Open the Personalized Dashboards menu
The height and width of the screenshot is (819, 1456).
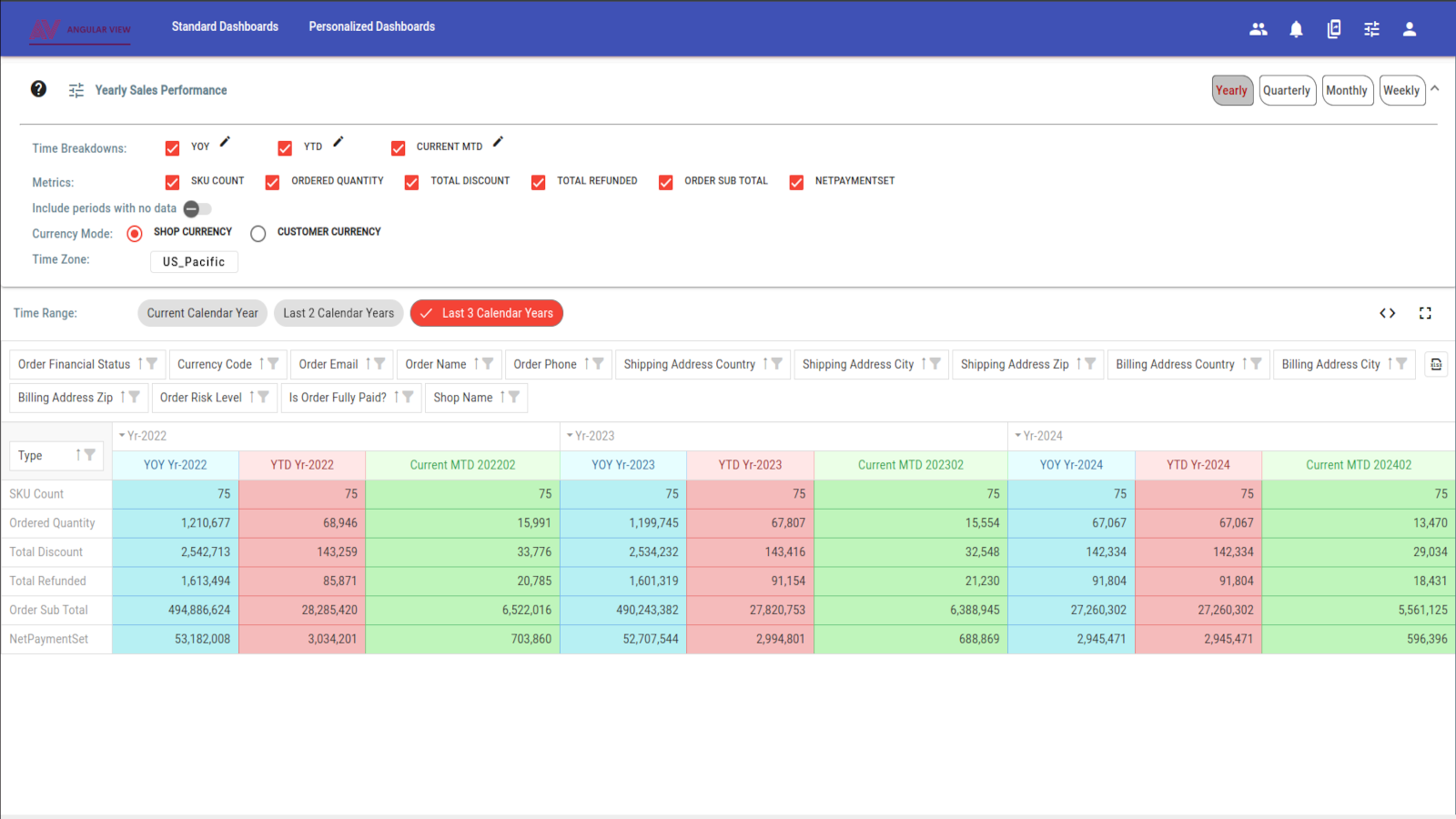point(371,26)
